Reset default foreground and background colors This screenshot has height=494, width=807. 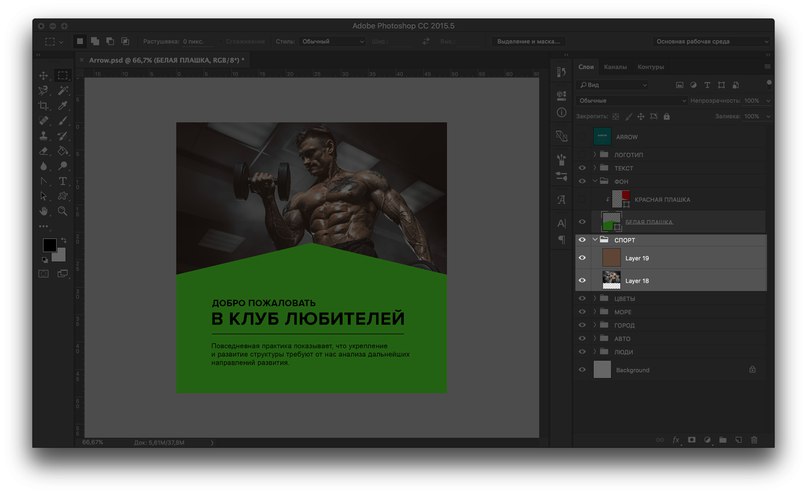(45, 259)
